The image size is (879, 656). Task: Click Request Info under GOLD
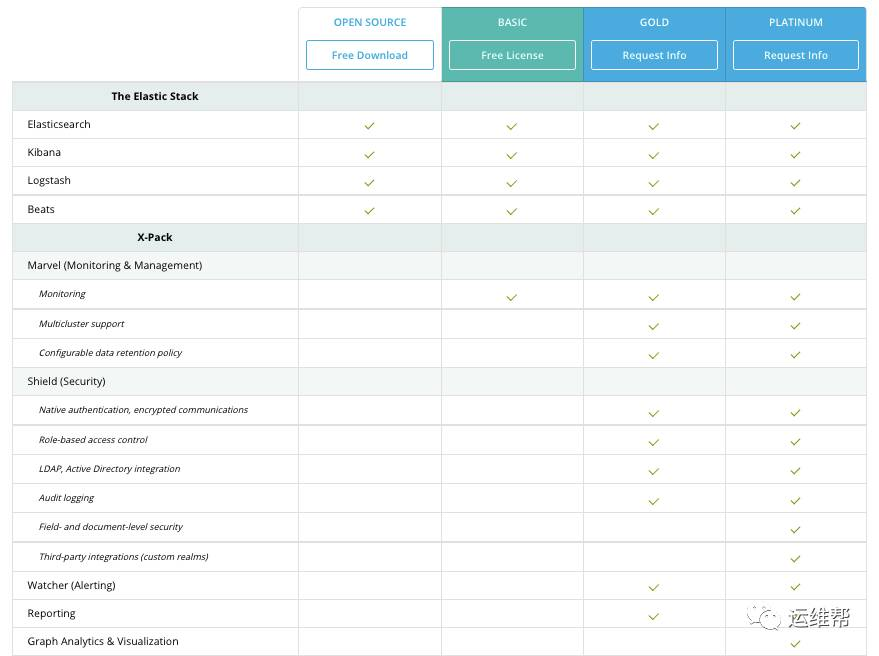(653, 55)
